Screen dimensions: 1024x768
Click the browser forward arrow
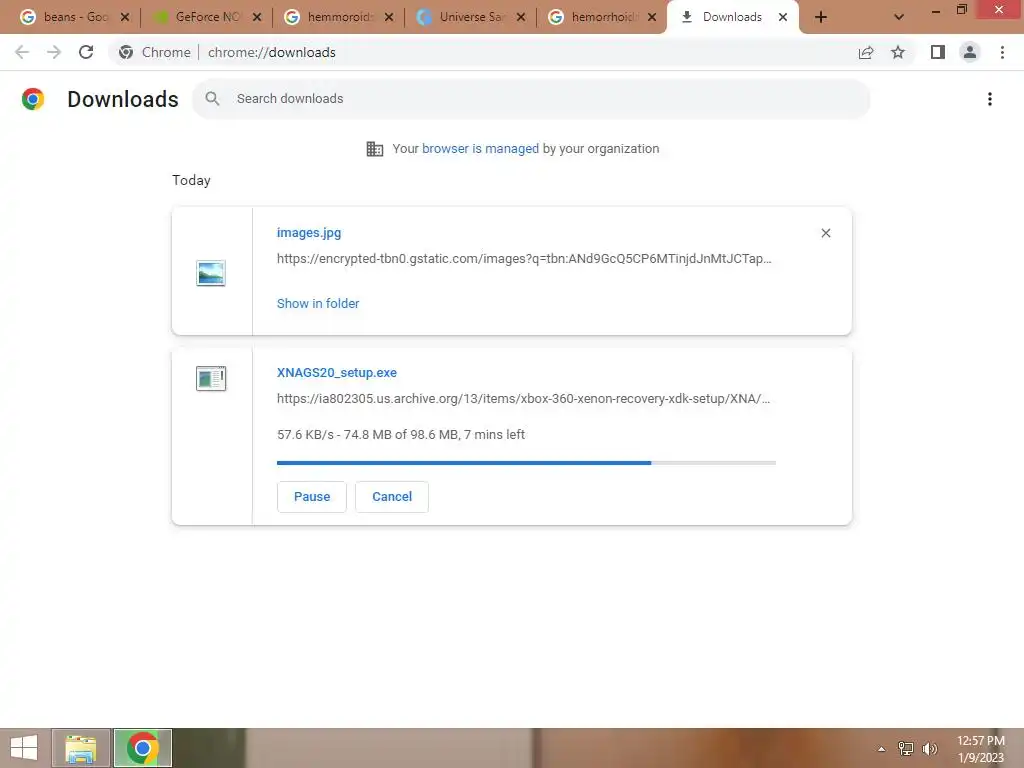[x=54, y=52]
